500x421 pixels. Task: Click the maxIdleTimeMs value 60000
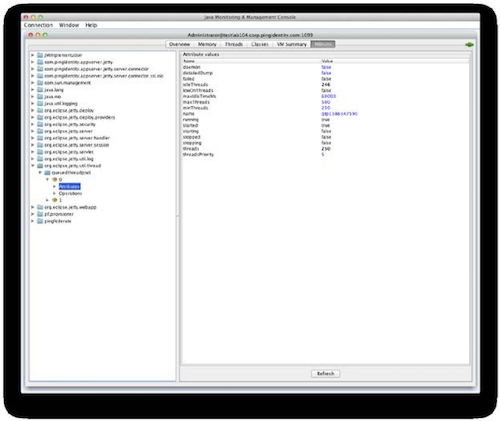(329, 96)
